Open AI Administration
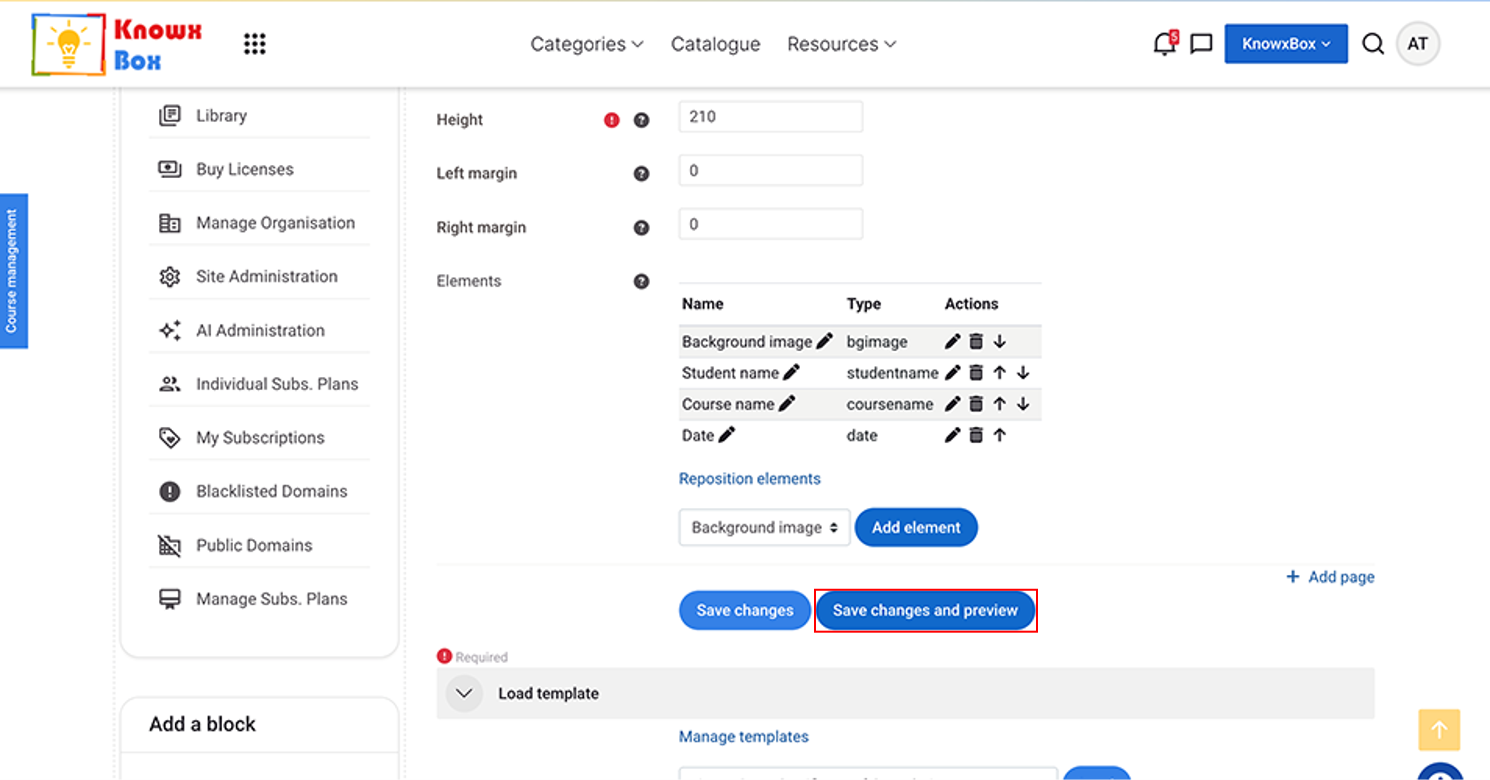This screenshot has height=780, width=1490. coord(260,330)
